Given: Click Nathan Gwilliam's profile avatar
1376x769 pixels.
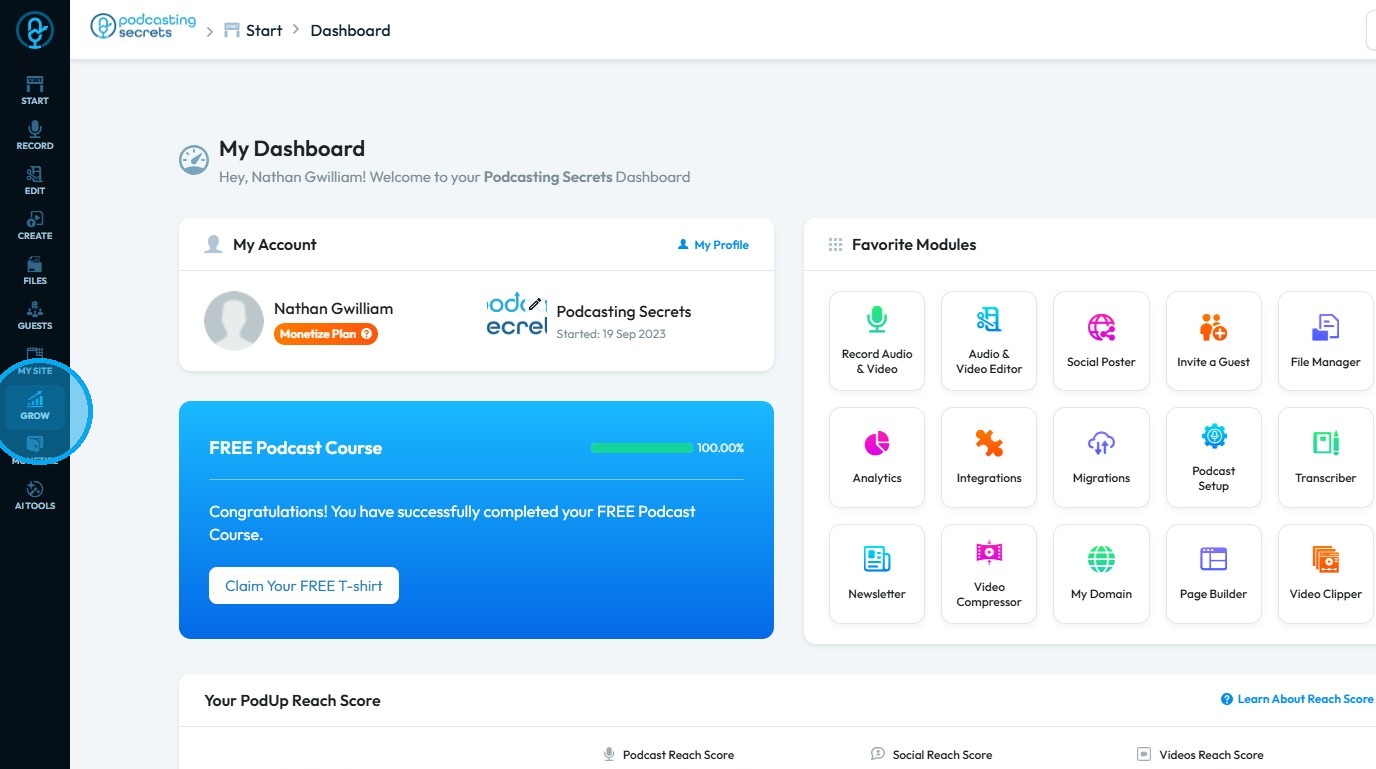Looking at the screenshot, I should coord(234,321).
